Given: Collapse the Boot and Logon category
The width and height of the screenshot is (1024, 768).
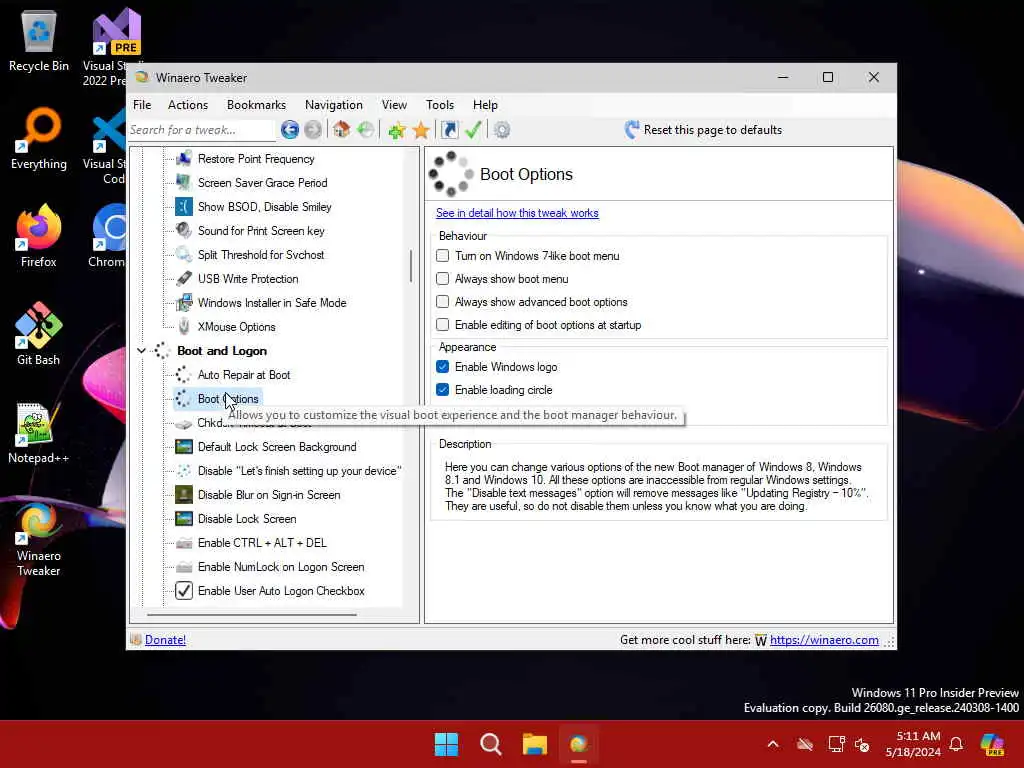Looking at the screenshot, I should pyautogui.click(x=141, y=351).
